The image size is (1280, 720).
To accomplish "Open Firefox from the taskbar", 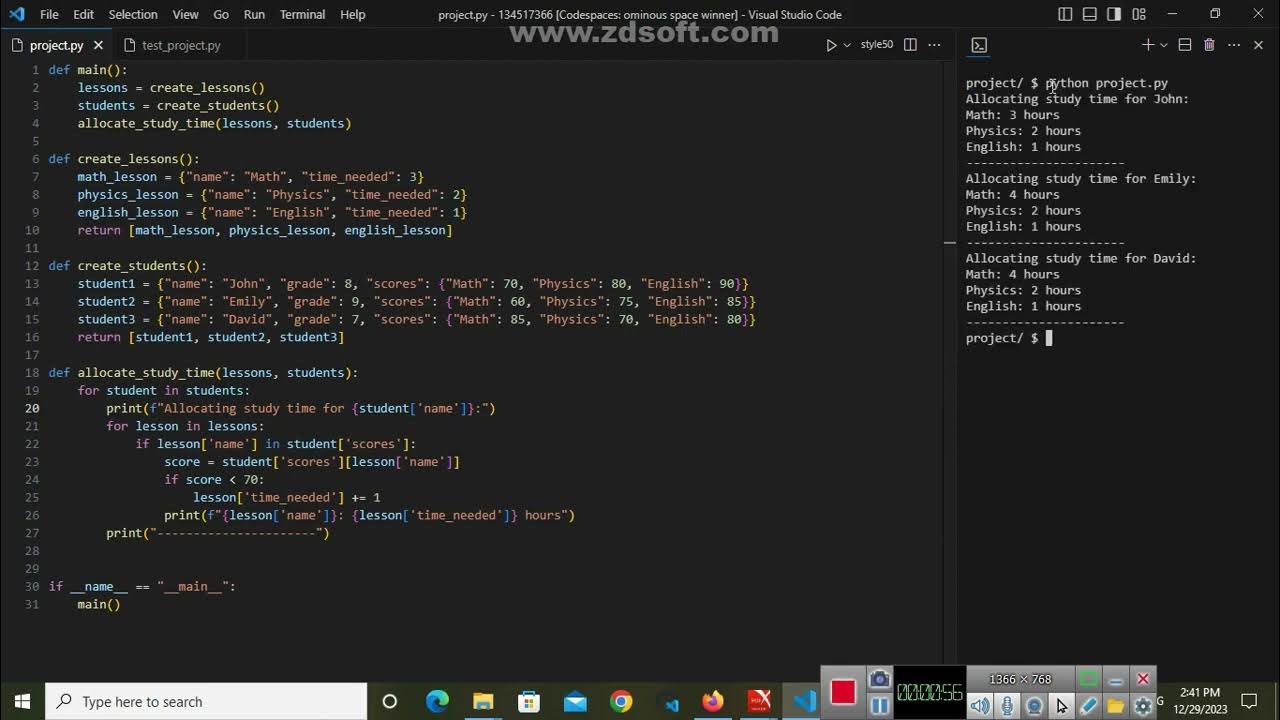I will pyautogui.click(x=713, y=702).
